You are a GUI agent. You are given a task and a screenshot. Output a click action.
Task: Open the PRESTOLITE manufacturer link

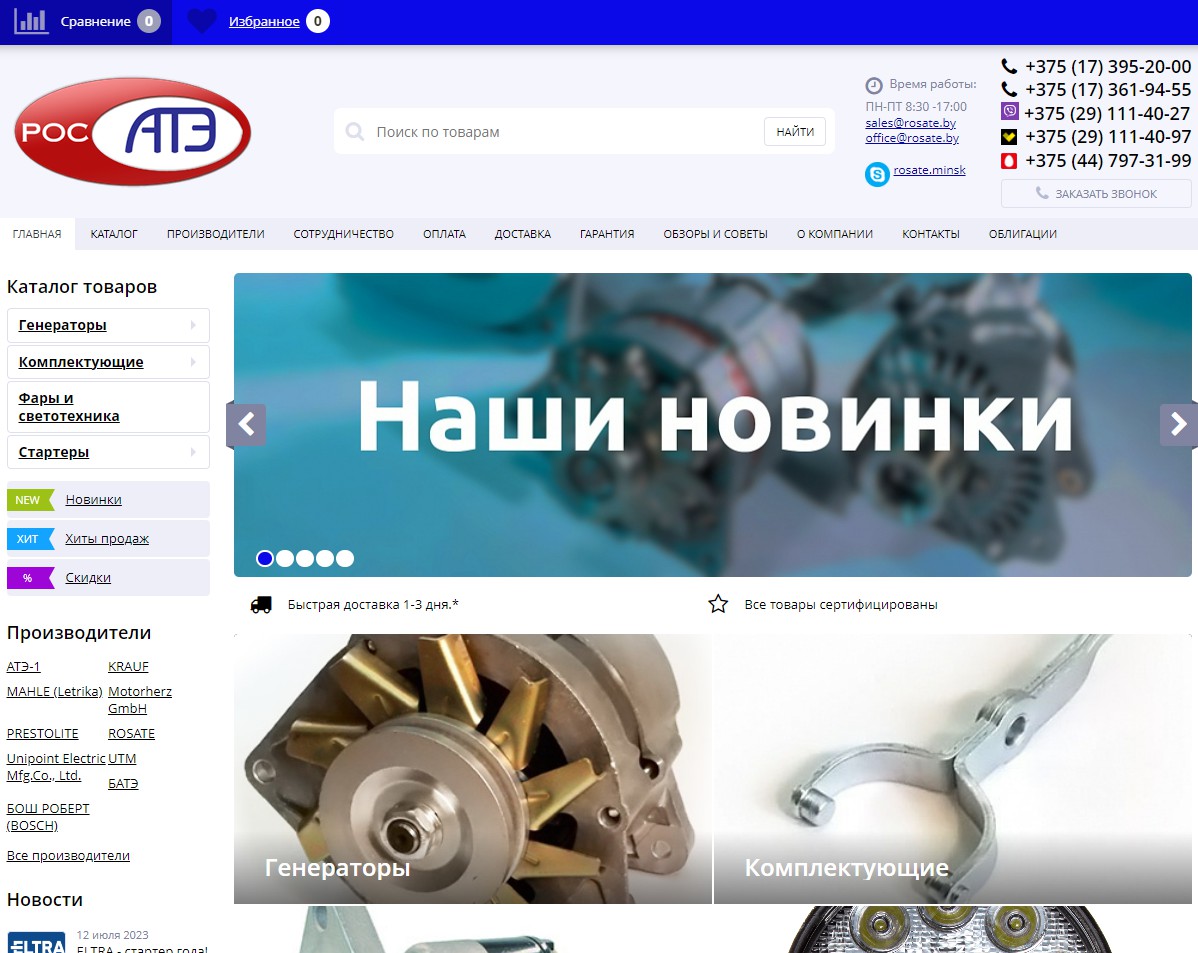43,734
